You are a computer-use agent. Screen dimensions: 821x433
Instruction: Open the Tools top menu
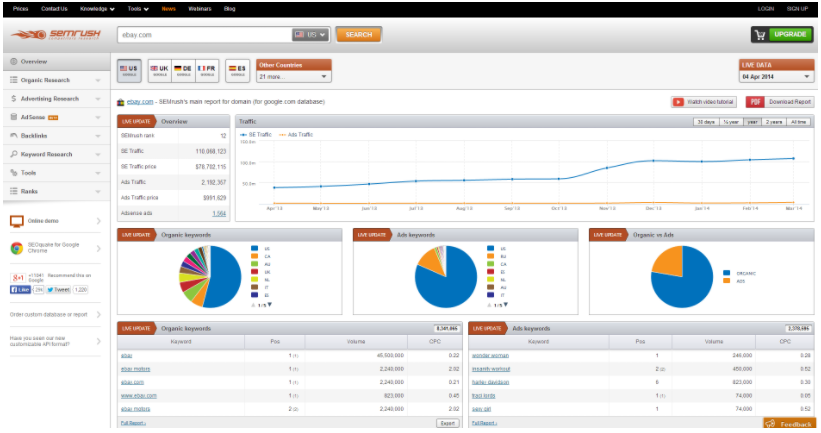click(138, 9)
